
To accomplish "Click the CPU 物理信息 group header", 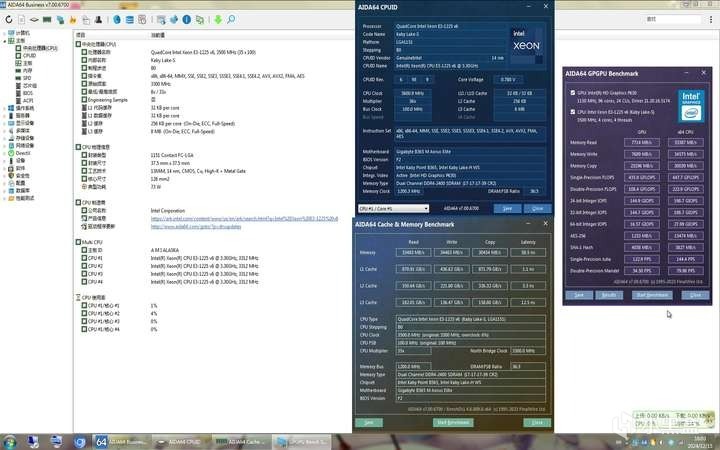I will pyautogui.click(x=93, y=147).
